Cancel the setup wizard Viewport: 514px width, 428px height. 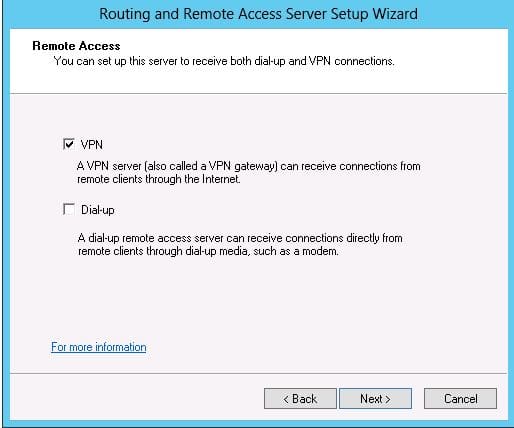pos(460,398)
